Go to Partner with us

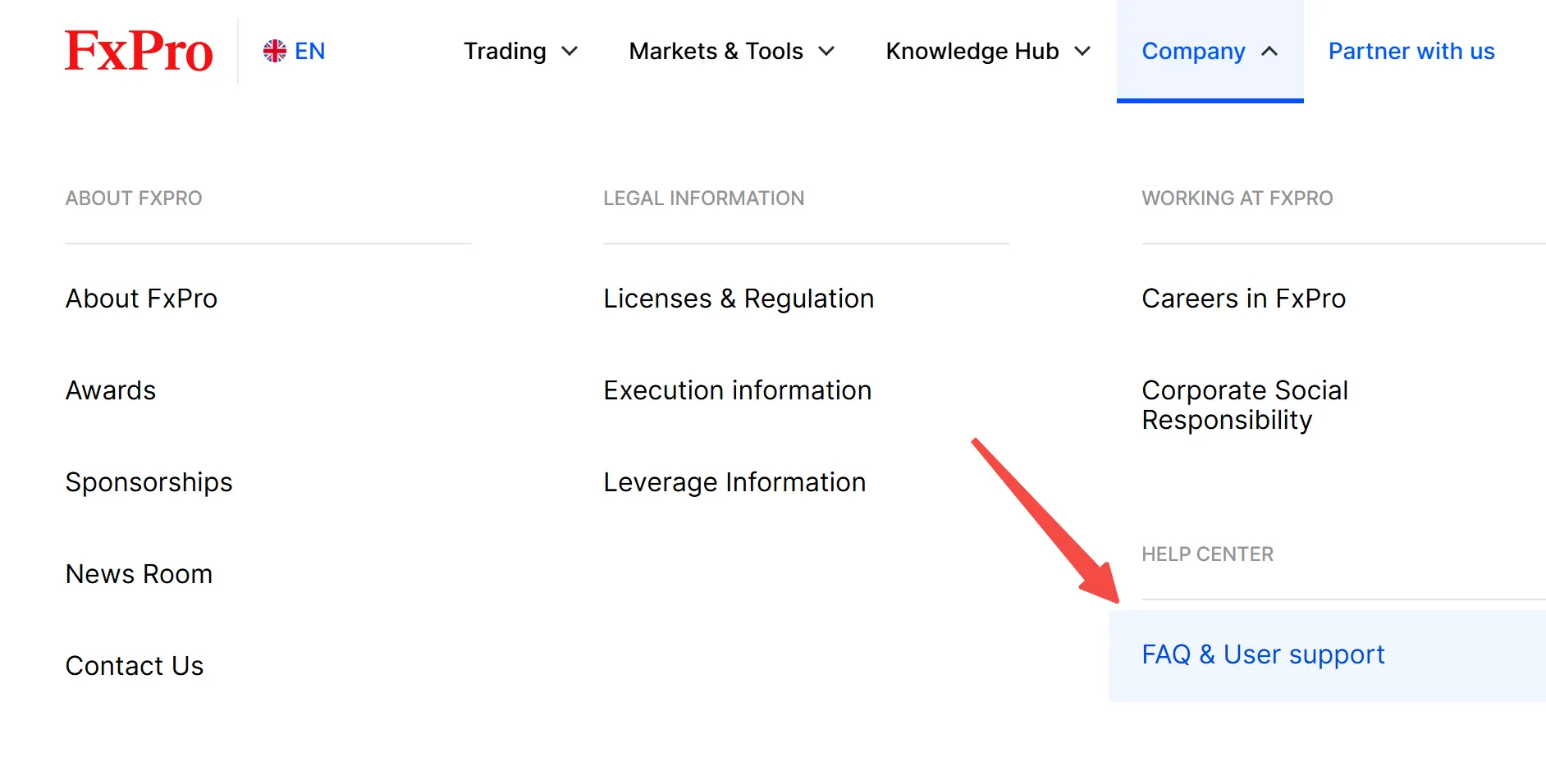[1411, 51]
